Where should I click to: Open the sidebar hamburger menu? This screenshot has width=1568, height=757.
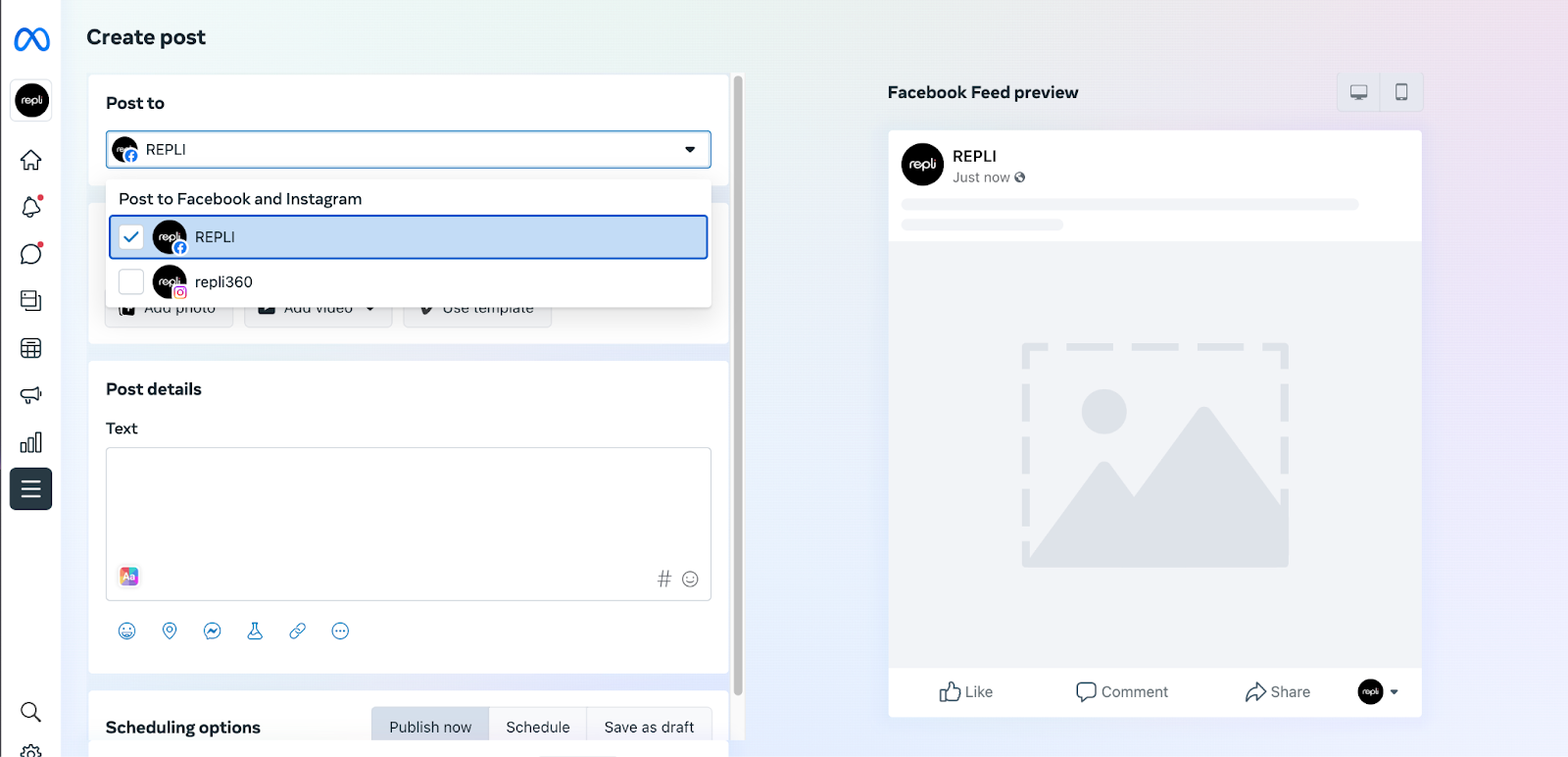30,489
